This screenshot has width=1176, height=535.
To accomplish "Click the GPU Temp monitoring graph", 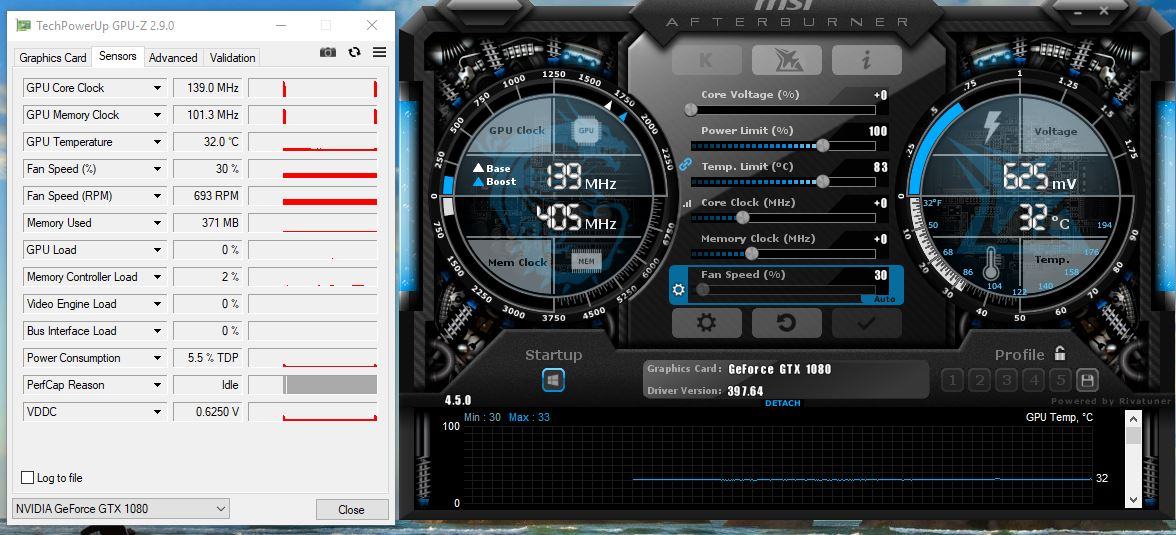I will (x=776, y=465).
